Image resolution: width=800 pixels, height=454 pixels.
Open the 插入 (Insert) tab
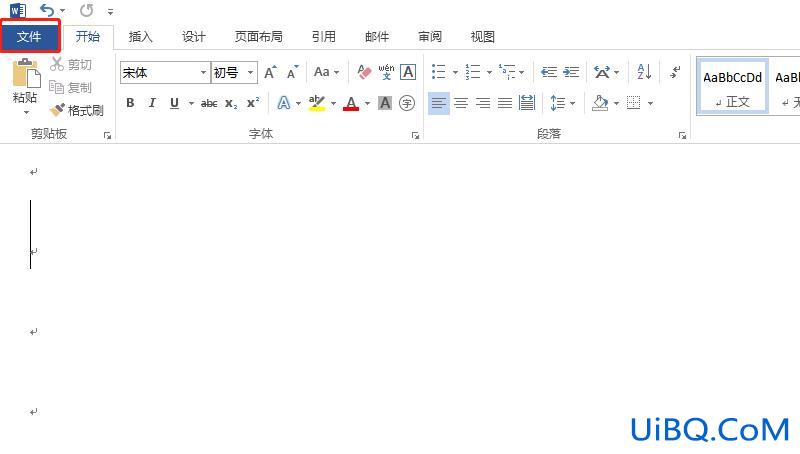tap(140, 37)
